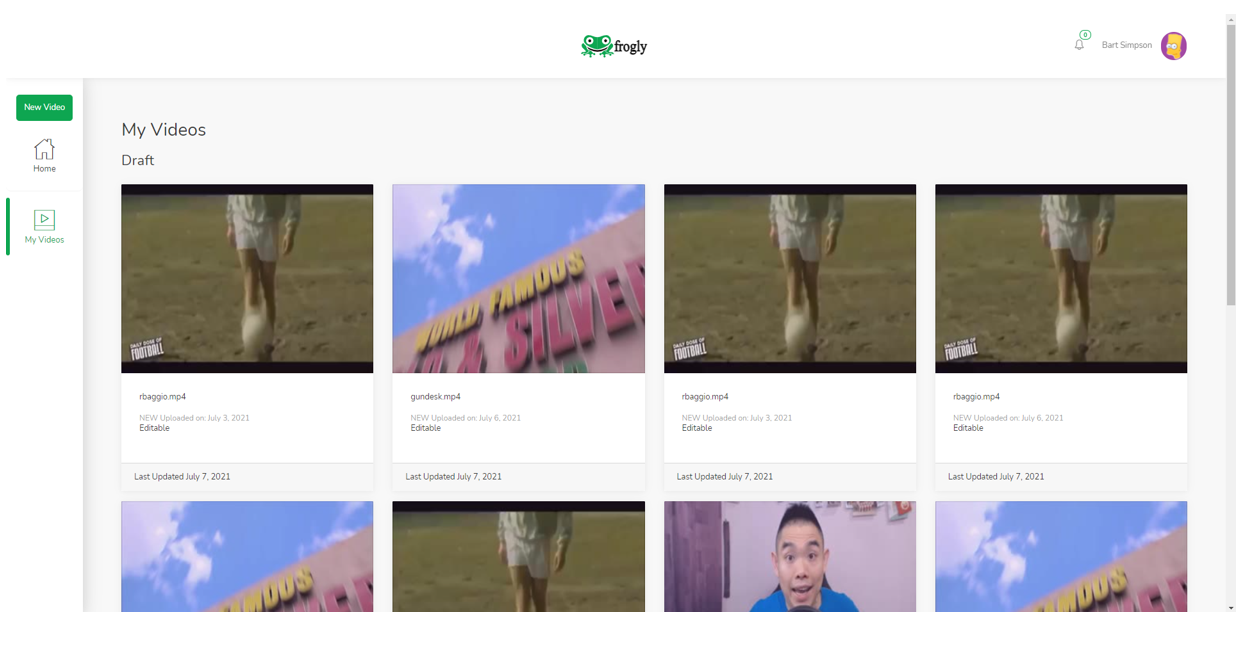Open thumbnail of man in blue shirt

[x=789, y=556]
